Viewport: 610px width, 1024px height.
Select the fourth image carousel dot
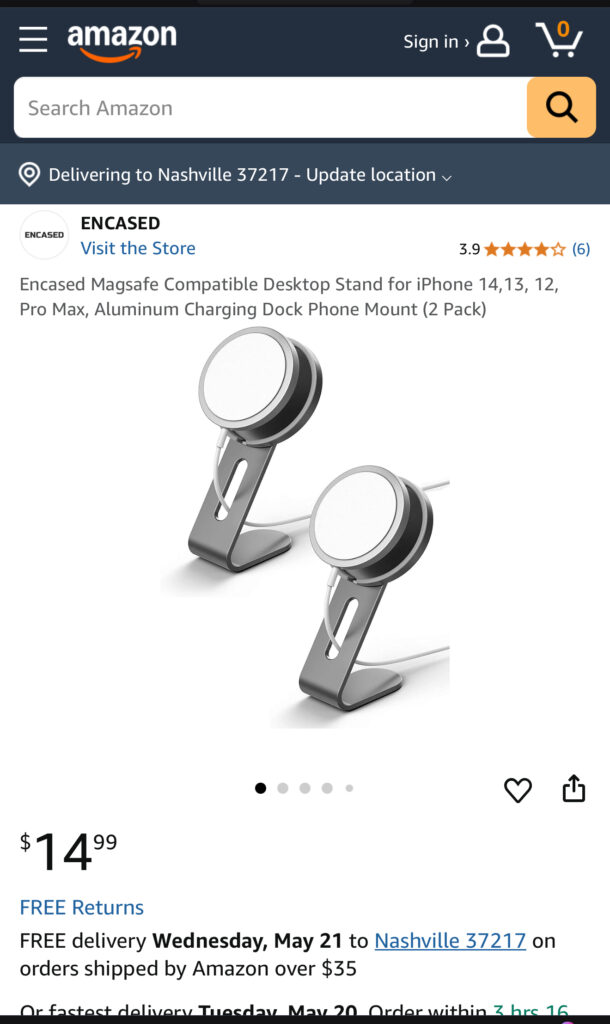point(327,788)
